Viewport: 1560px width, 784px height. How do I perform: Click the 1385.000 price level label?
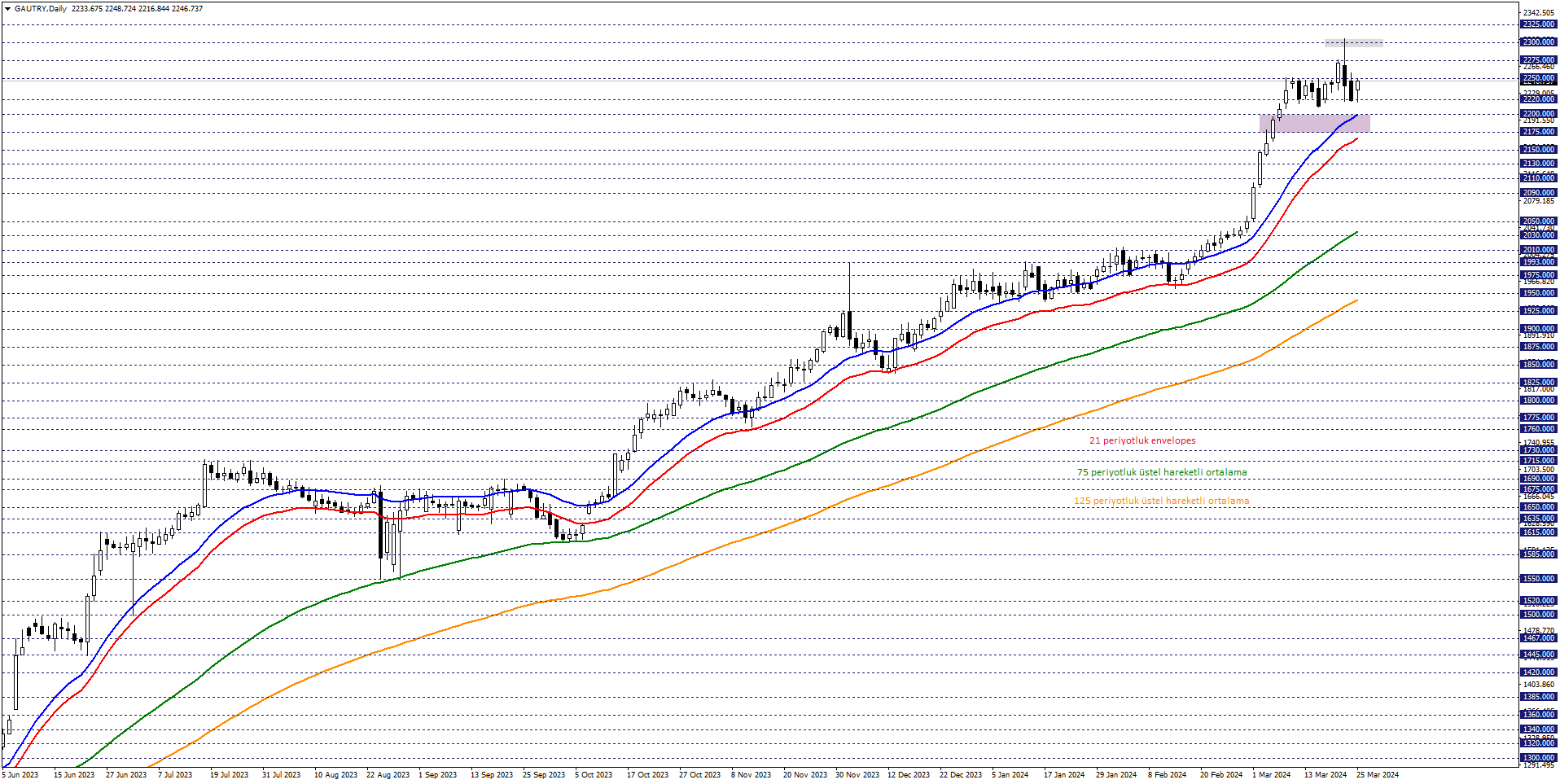pos(1538,697)
